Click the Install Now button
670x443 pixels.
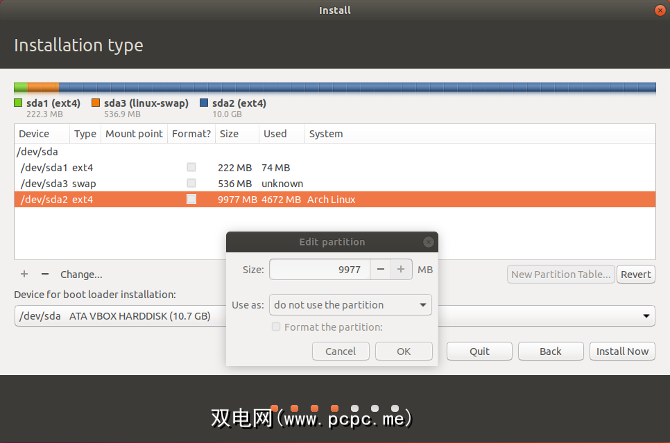tap(622, 351)
